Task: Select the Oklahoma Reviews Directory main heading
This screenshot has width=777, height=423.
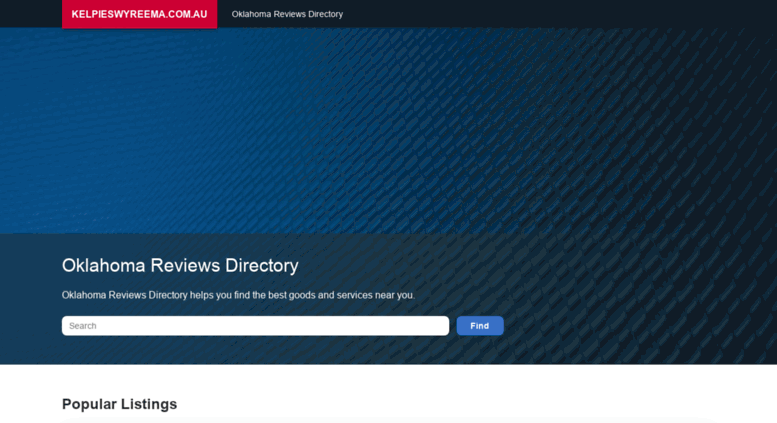Action: click(180, 265)
